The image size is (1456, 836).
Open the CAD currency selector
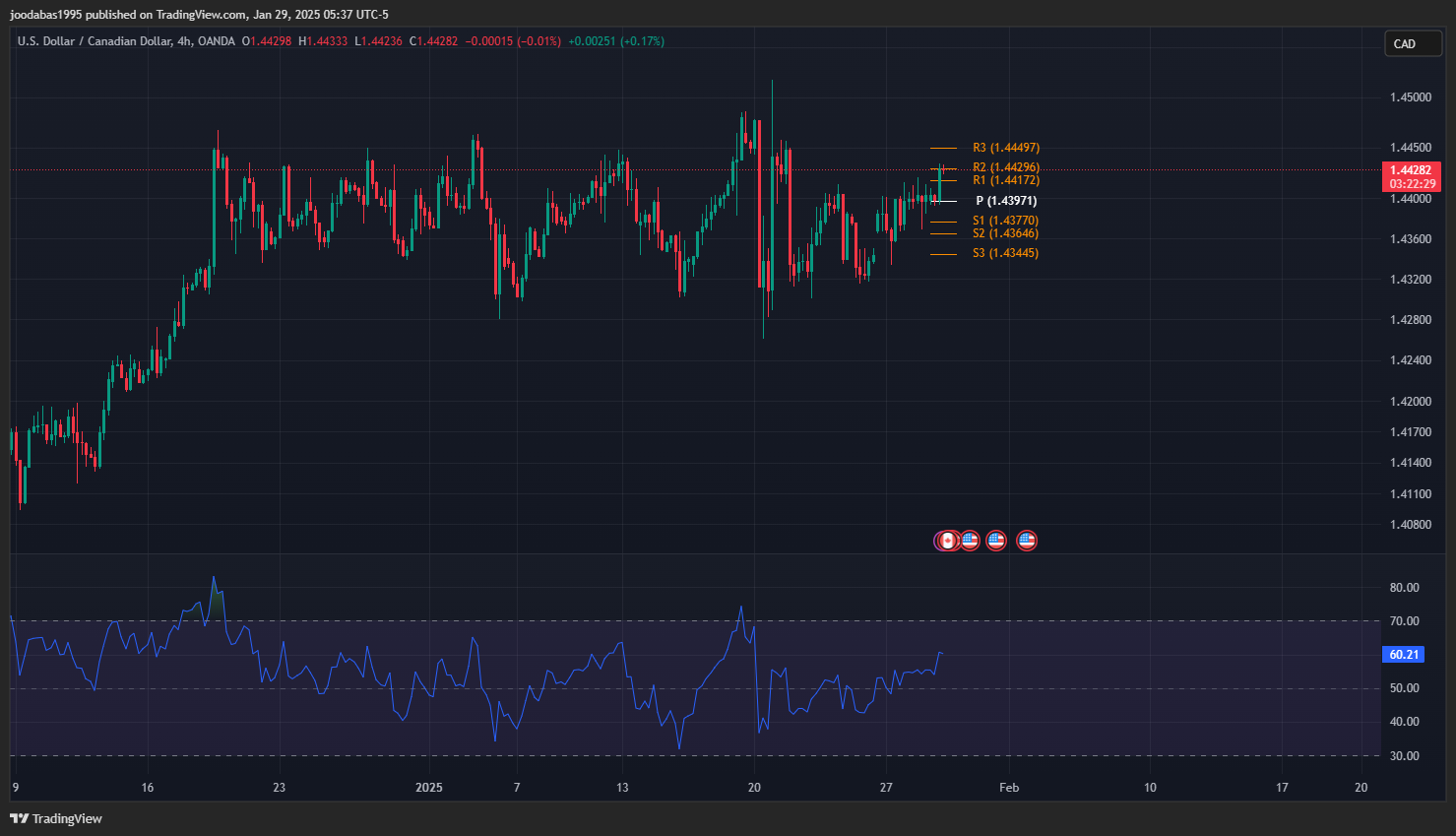(1412, 44)
